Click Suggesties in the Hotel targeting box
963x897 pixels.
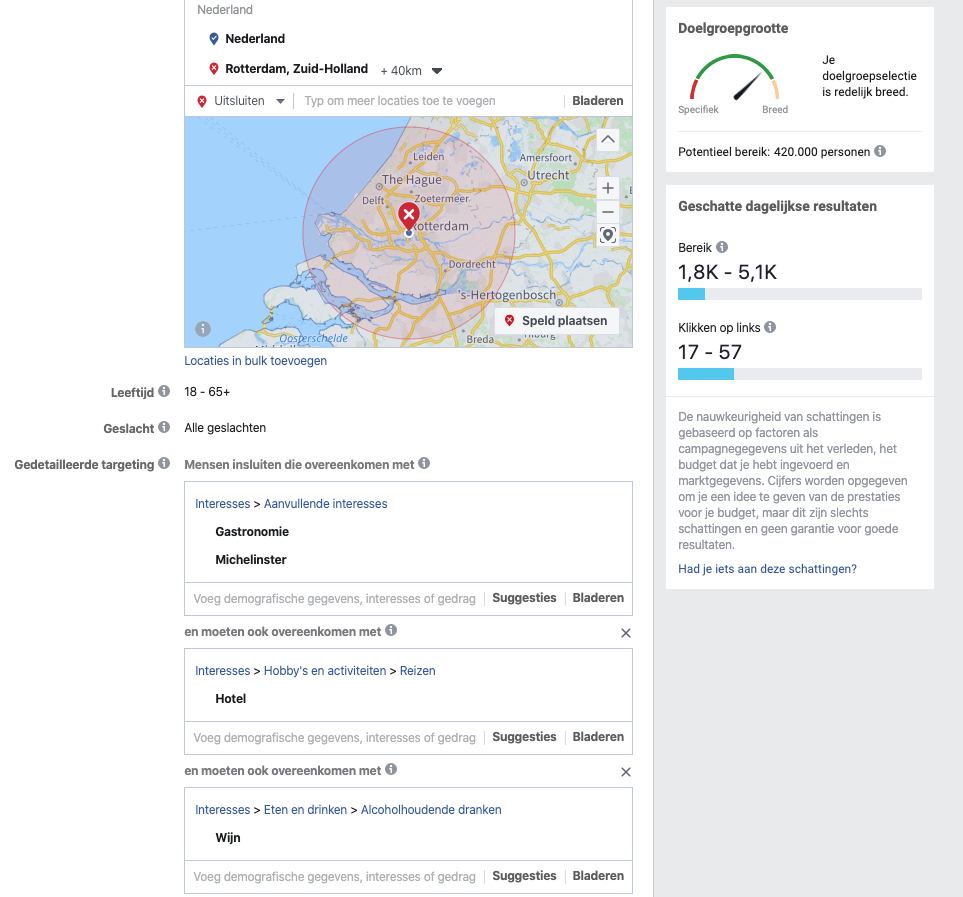524,737
